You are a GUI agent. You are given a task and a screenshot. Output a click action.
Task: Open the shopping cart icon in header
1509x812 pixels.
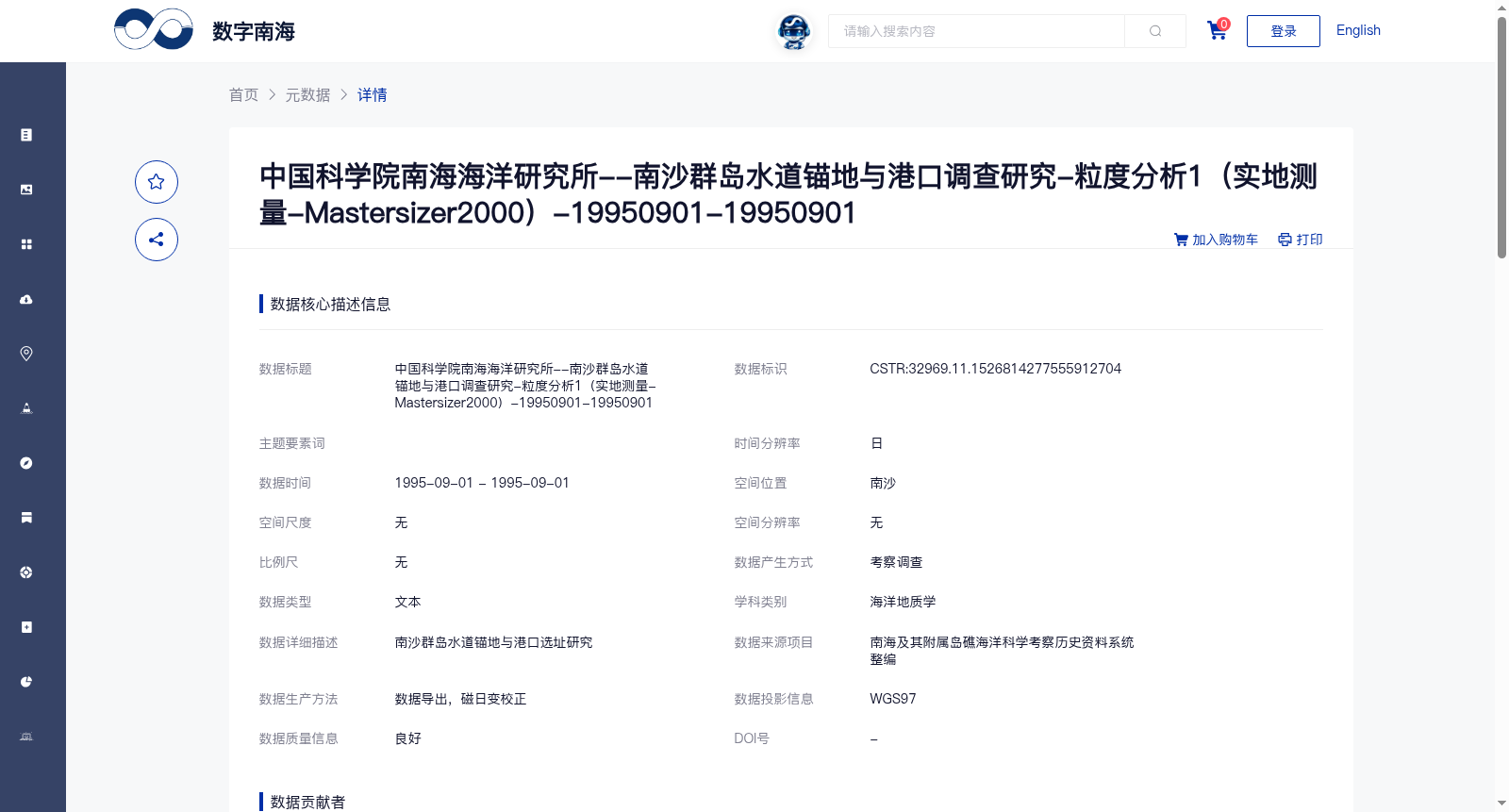click(x=1218, y=31)
